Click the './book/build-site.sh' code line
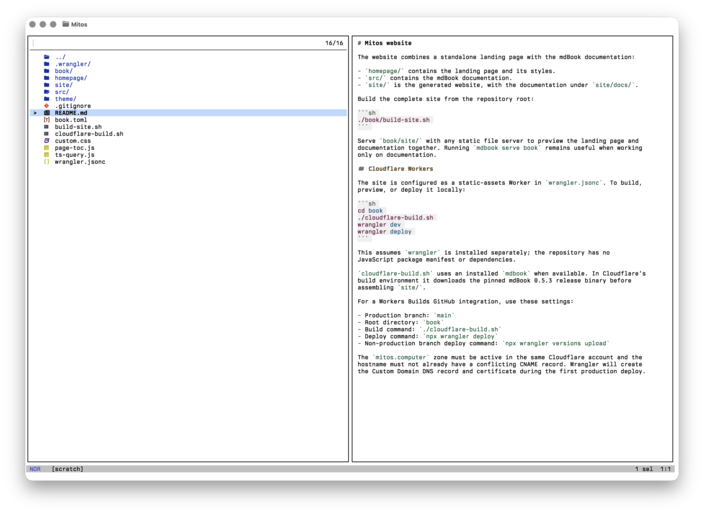 394,120
